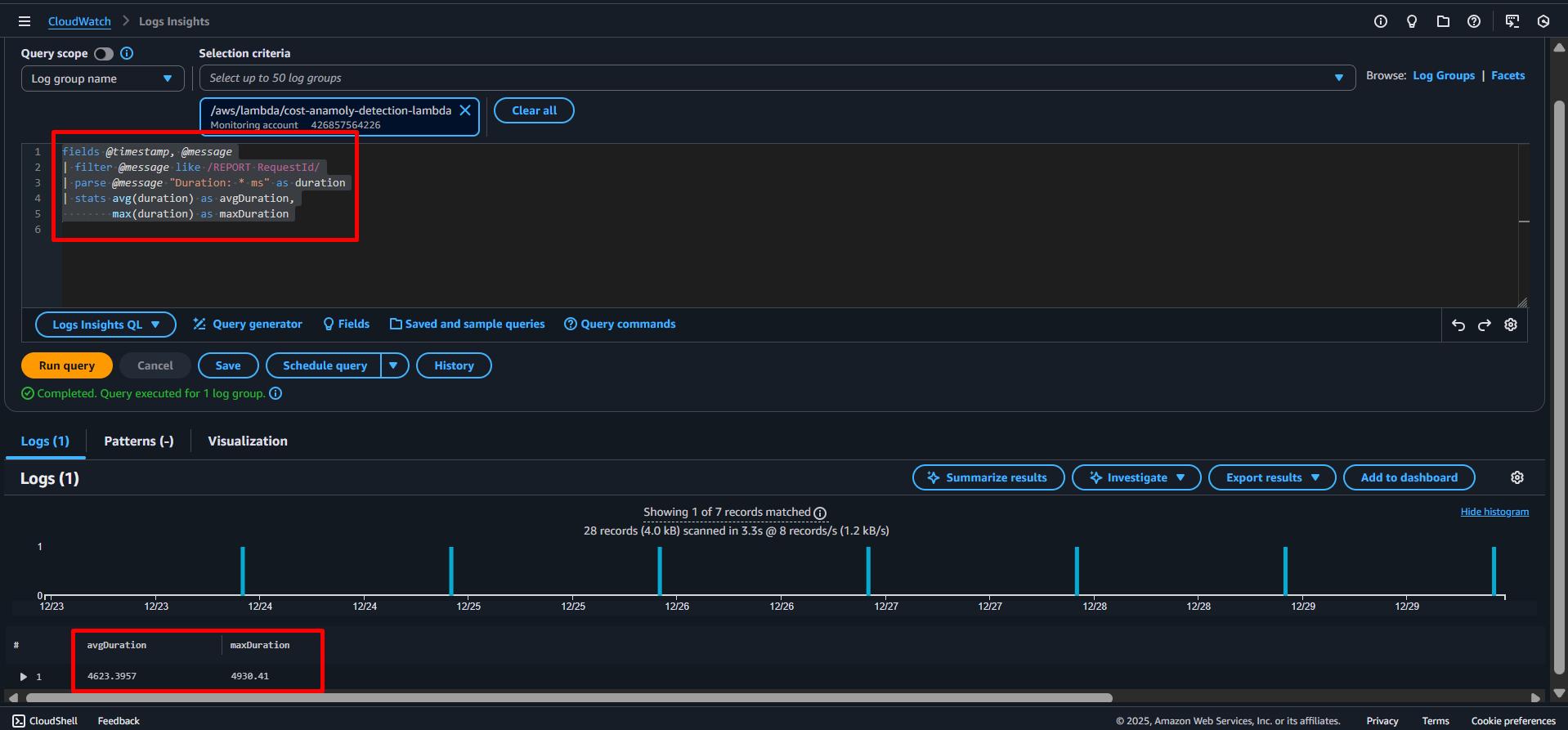1568x730 pixels.
Task: Open the Logs Insights QL language dropdown
Action: click(x=105, y=325)
